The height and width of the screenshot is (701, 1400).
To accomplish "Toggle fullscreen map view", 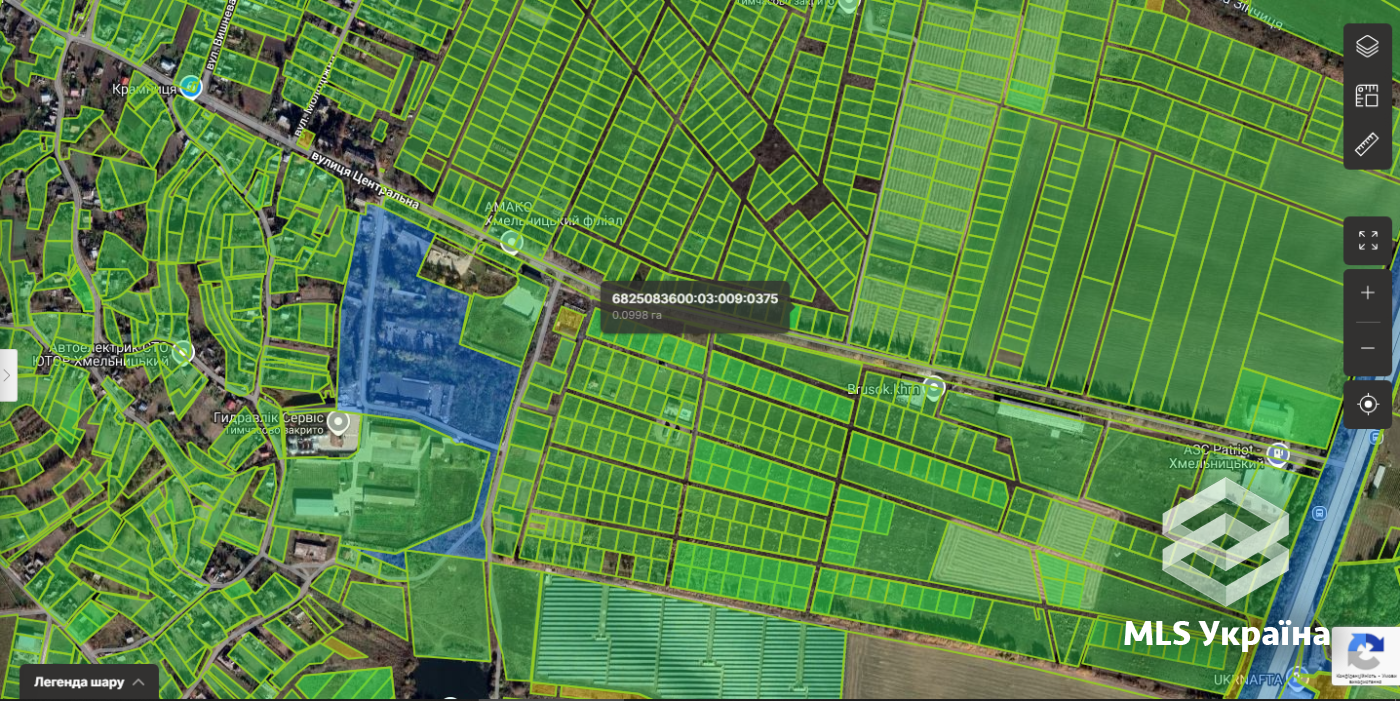I will pyautogui.click(x=1367, y=241).
